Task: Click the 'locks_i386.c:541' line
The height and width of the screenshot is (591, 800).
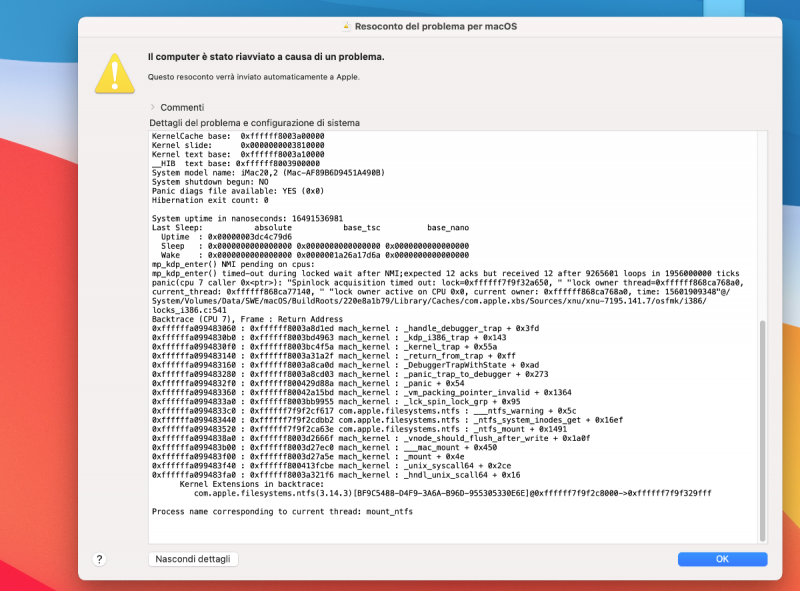Action: tap(189, 310)
